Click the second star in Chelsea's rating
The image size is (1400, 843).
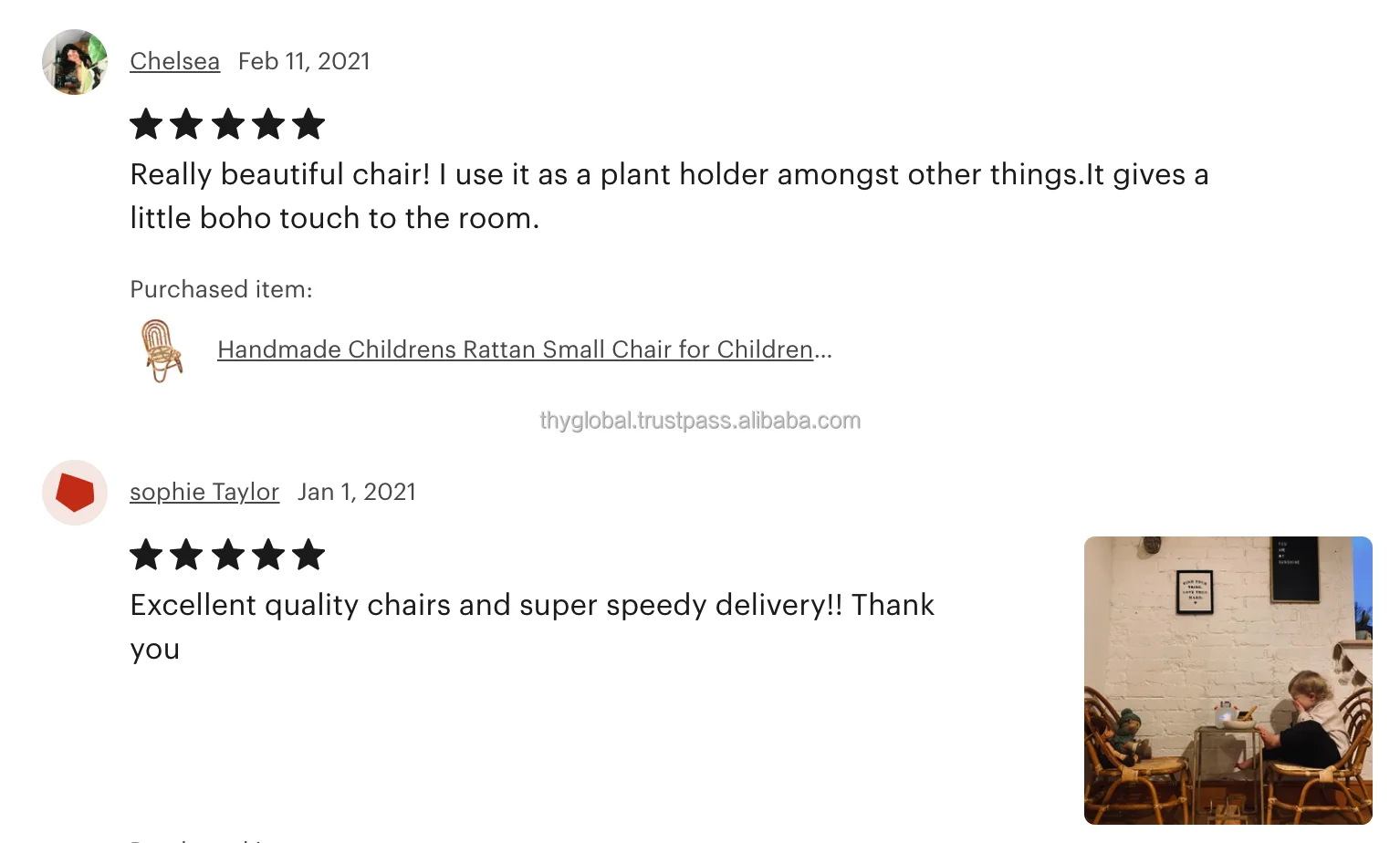click(186, 124)
